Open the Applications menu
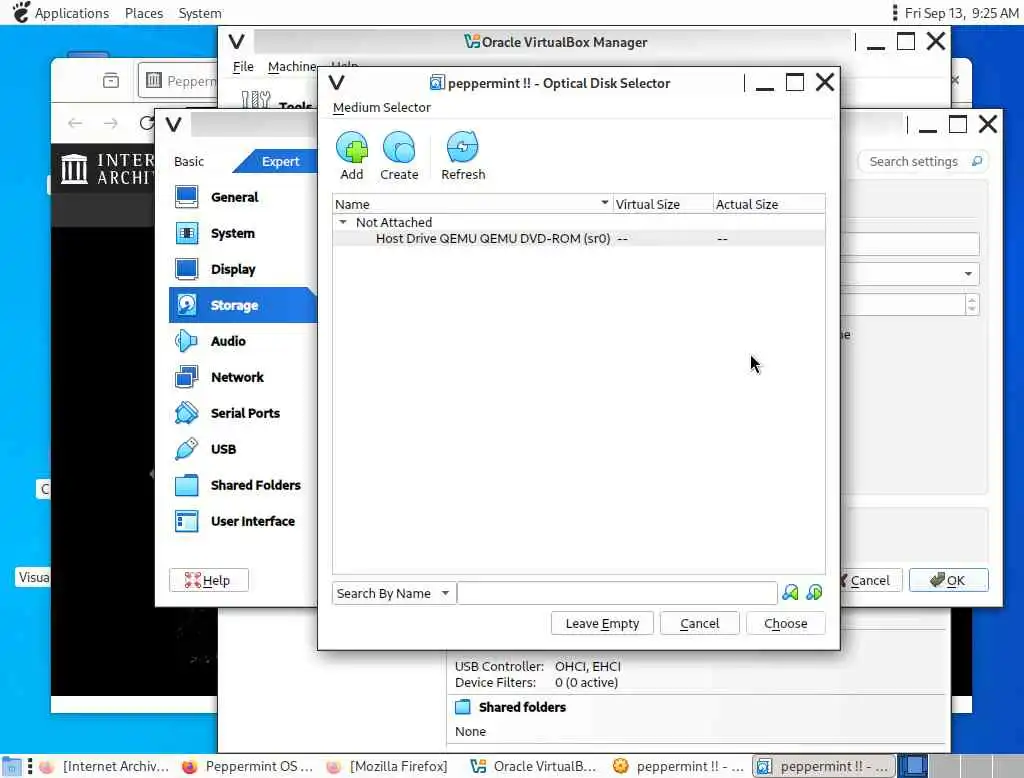The image size is (1024, 778). click(72, 13)
